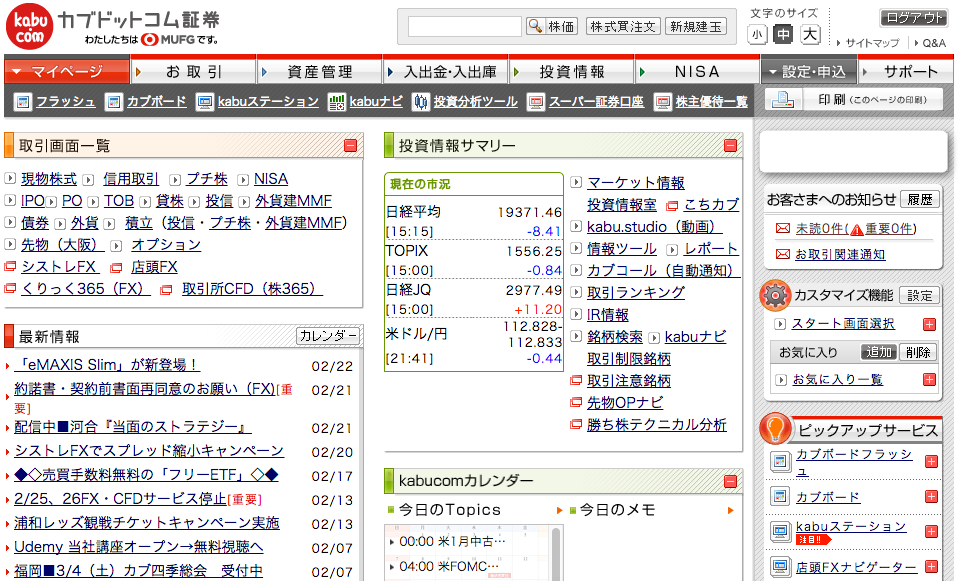
Task: Open the 入出金・入出庫 menu
Action: (x=445, y=72)
